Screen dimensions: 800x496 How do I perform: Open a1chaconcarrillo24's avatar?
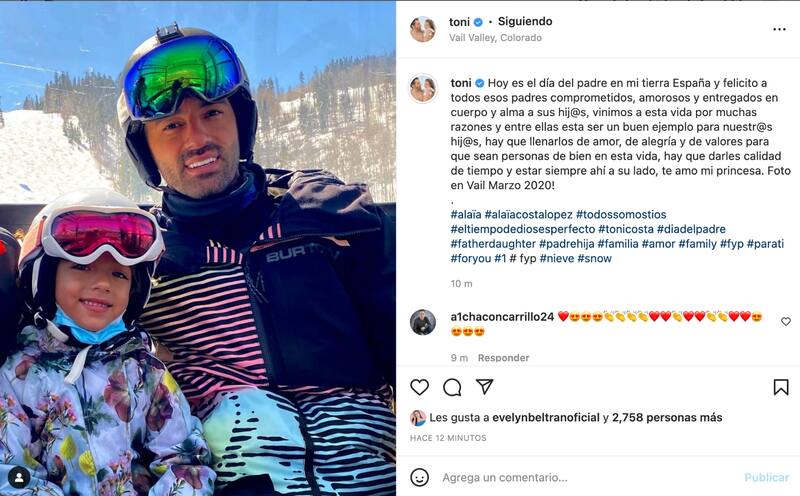click(x=423, y=322)
